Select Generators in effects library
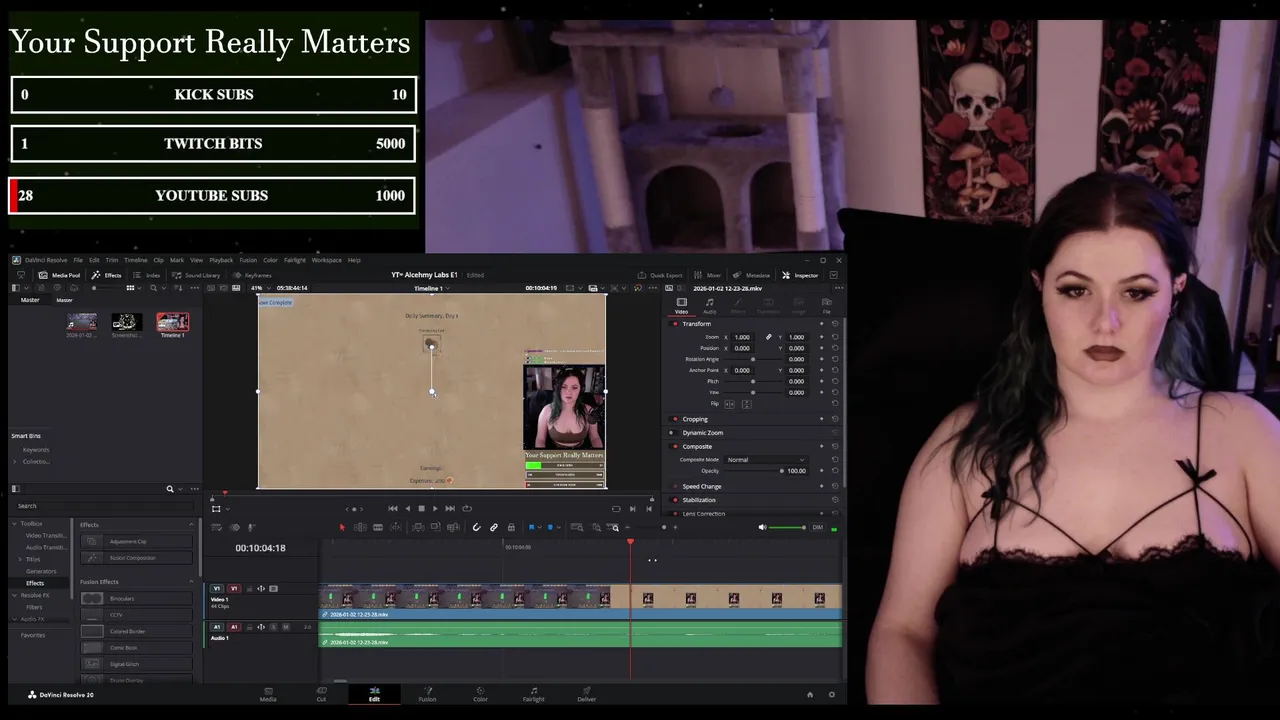Image resolution: width=1280 pixels, height=720 pixels. pyautogui.click(x=41, y=571)
